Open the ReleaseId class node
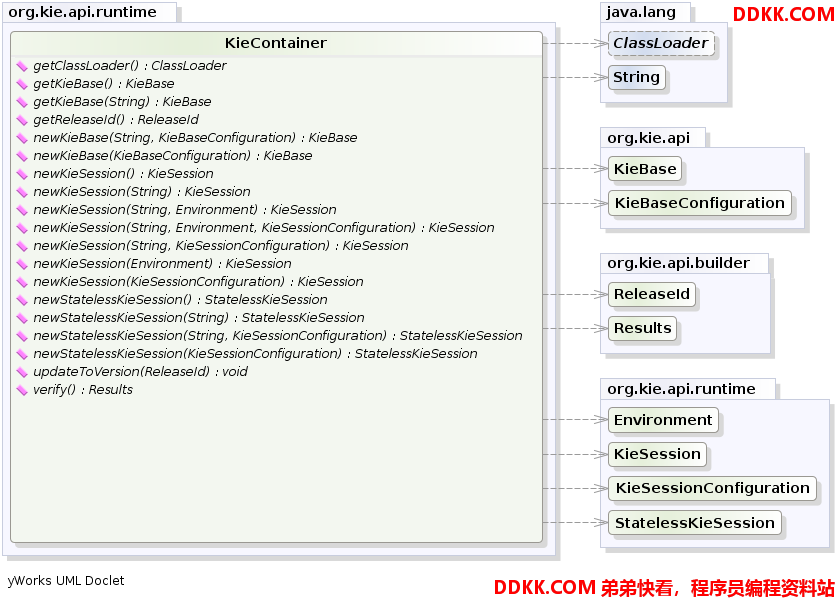Screen dimensions: 837x598 click(652, 294)
